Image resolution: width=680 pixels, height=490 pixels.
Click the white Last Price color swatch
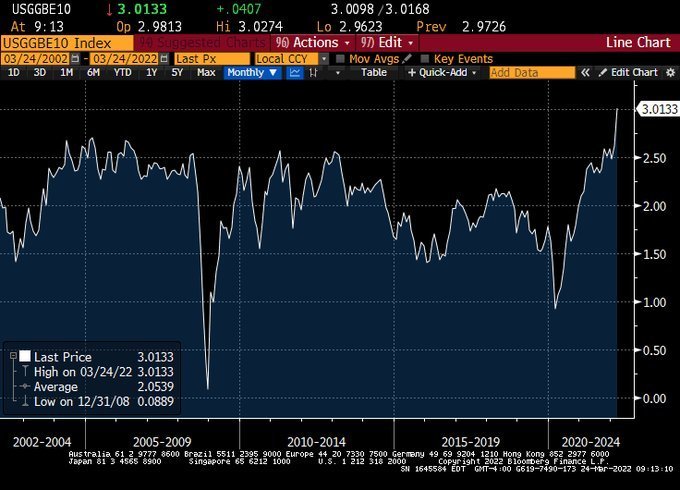pos(25,356)
